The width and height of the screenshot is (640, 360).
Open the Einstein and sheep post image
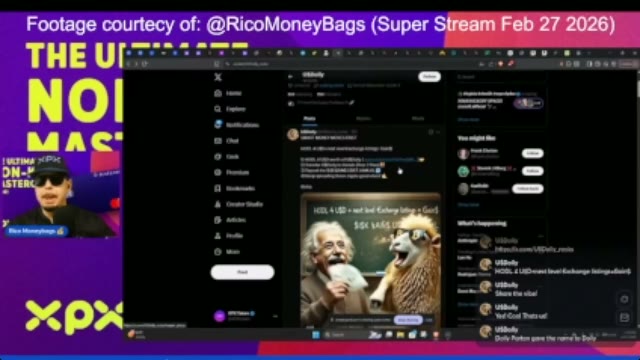point(371,259)
